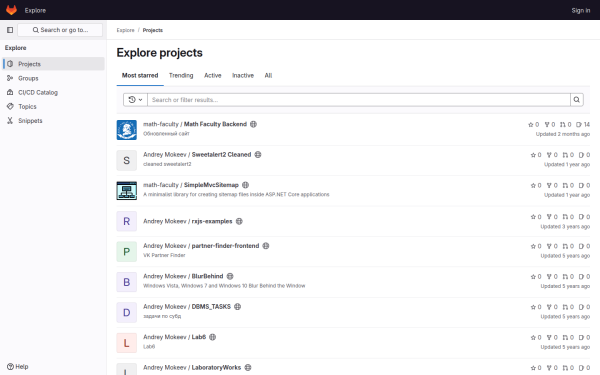Click the S avatar of Sweetalert2 Cleaned
This screenshot has height=375, width=600.
pos(127,160)
